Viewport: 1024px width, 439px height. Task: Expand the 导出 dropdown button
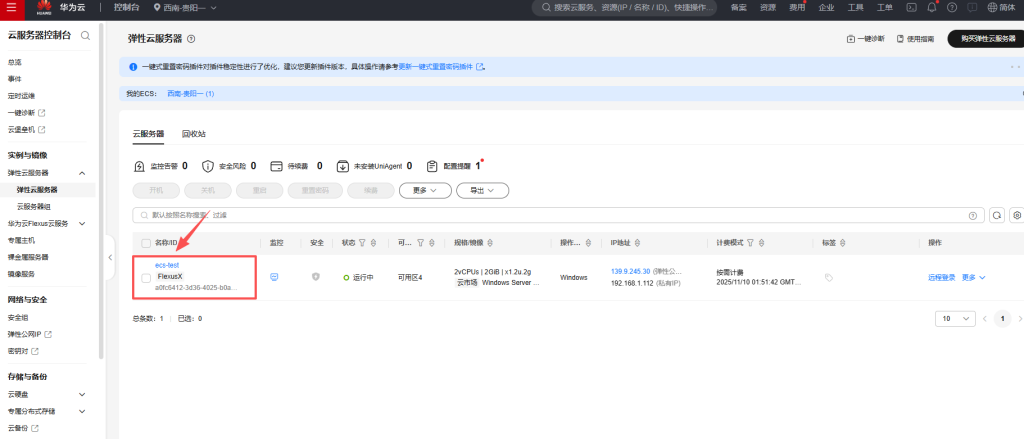[x=483, y=189]
